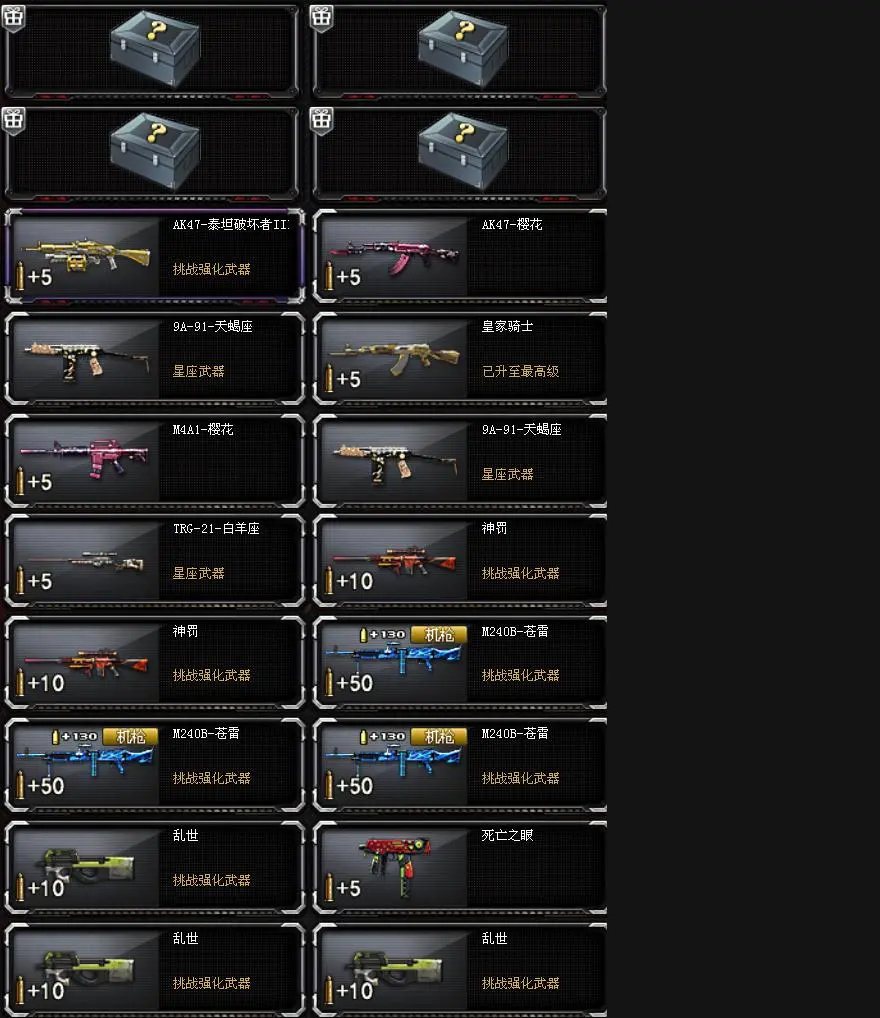Select the 9A-91-天蝎座 item in right column
The image size is (880, 1018).
(460, 460)
